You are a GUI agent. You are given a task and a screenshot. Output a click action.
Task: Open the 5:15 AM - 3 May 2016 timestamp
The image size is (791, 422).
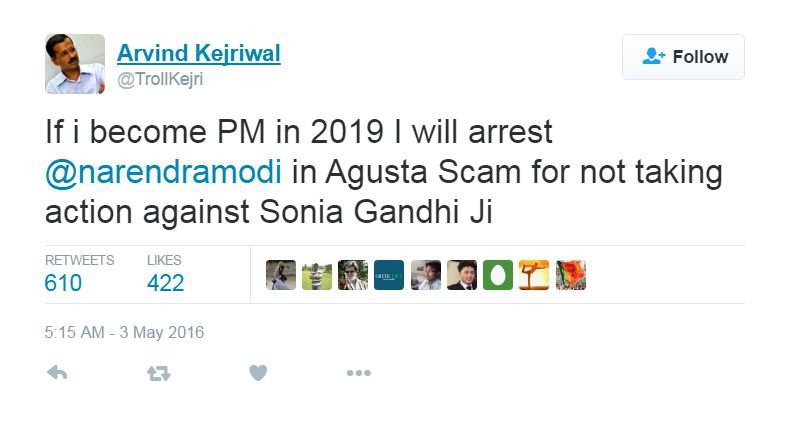pos(124,333)
